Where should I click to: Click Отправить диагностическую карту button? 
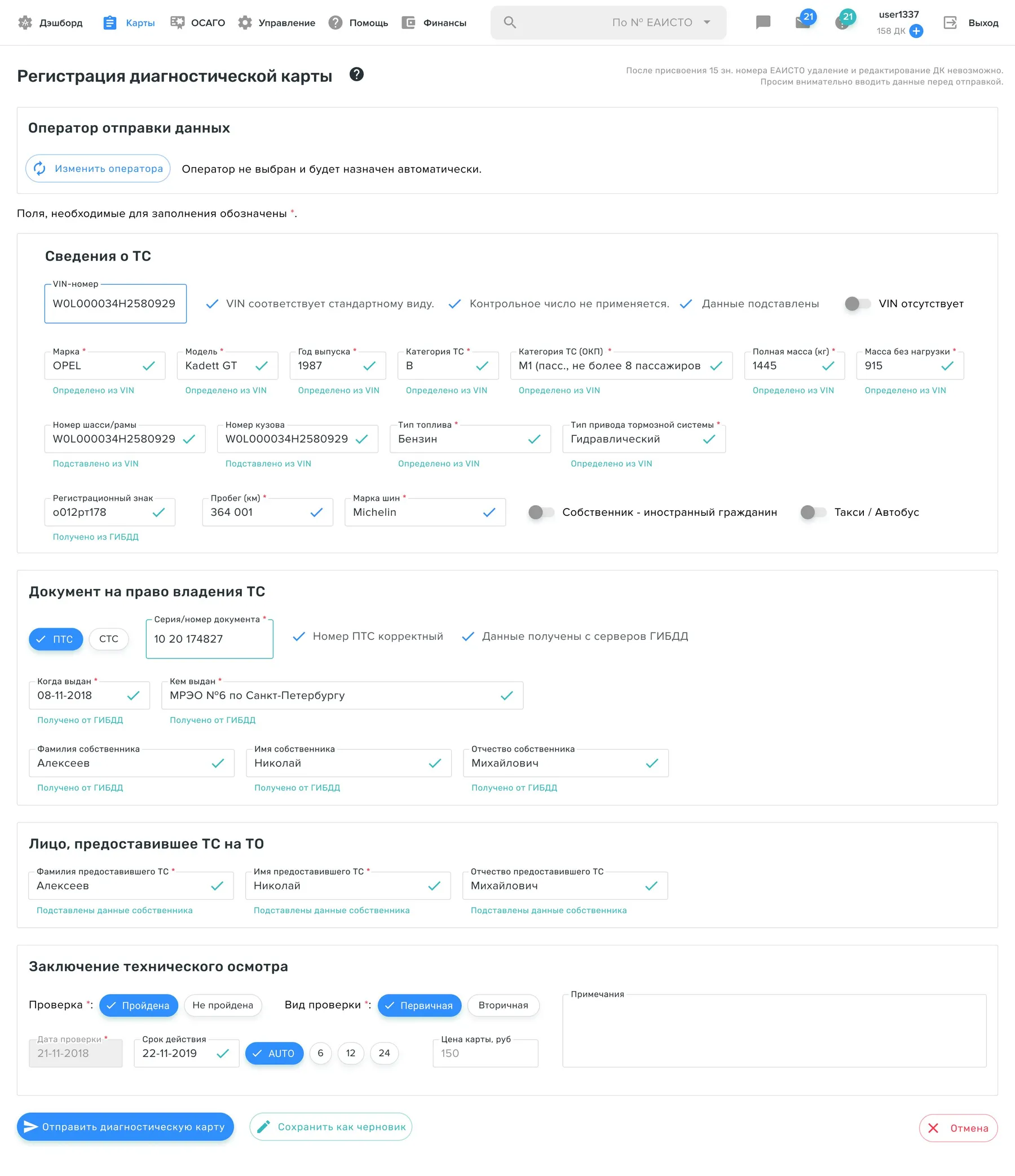point(125,1126)
